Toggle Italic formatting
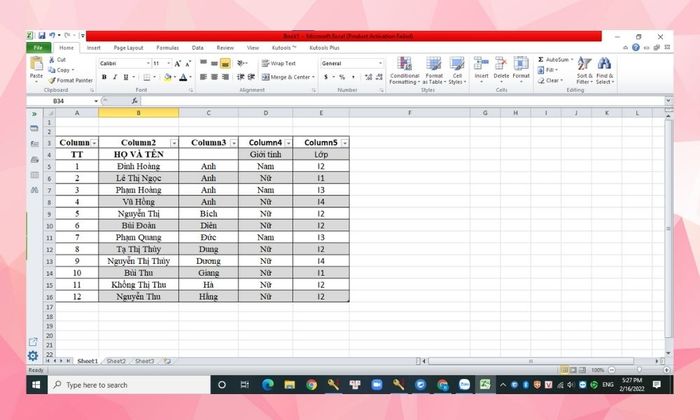 [113, 77]
